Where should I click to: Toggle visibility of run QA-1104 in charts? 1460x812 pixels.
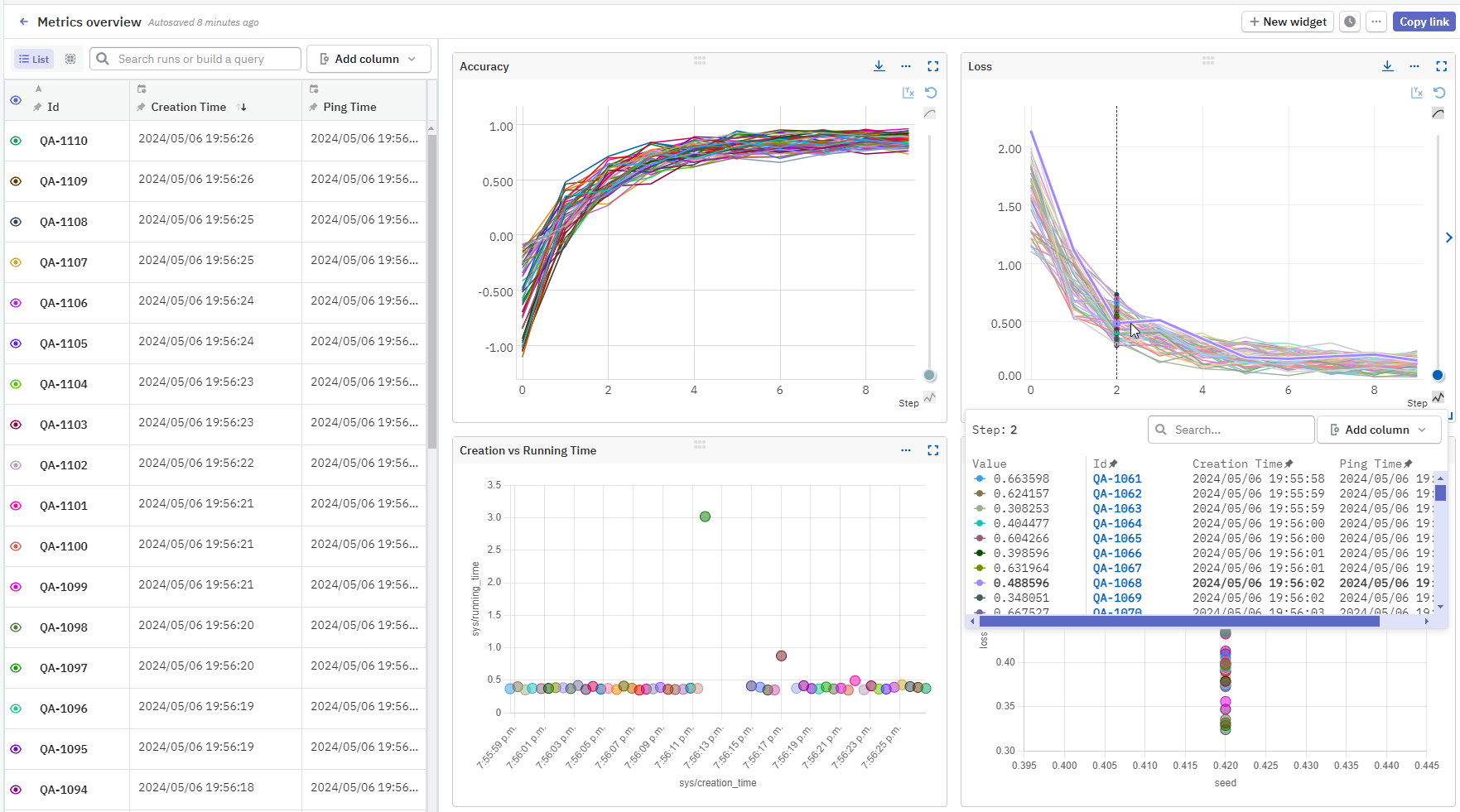pyautogui.click(x=15, y=383)
